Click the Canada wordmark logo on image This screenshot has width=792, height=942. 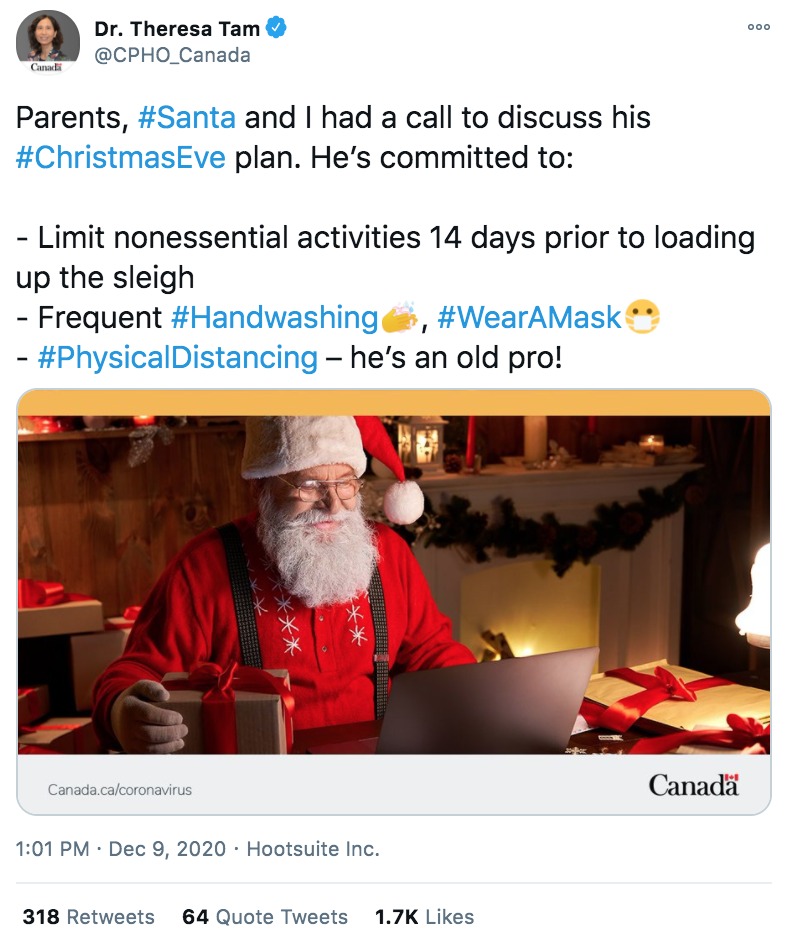click(693, 785)
